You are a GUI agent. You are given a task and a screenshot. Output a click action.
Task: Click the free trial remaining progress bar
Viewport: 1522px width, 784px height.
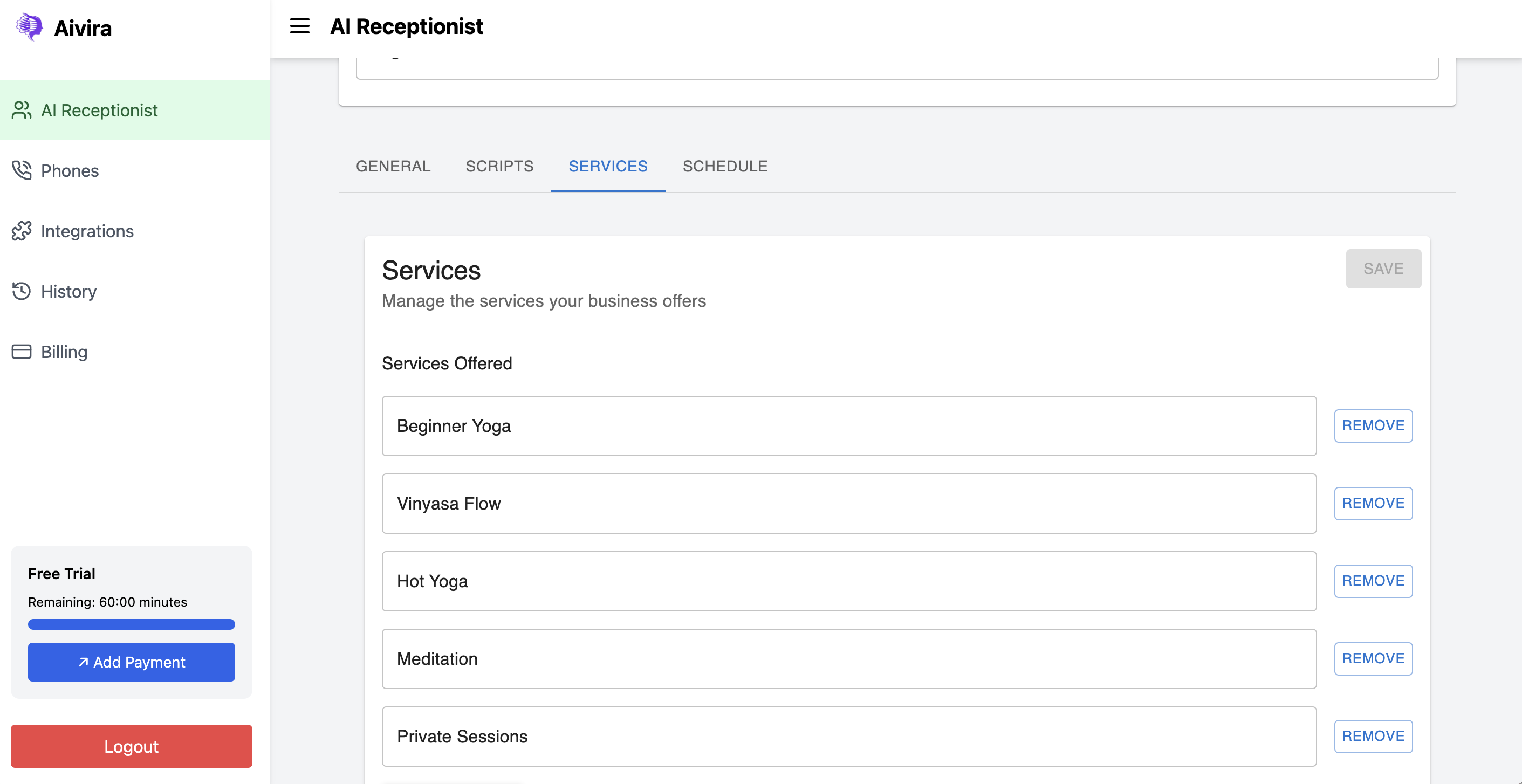point(131,624)
